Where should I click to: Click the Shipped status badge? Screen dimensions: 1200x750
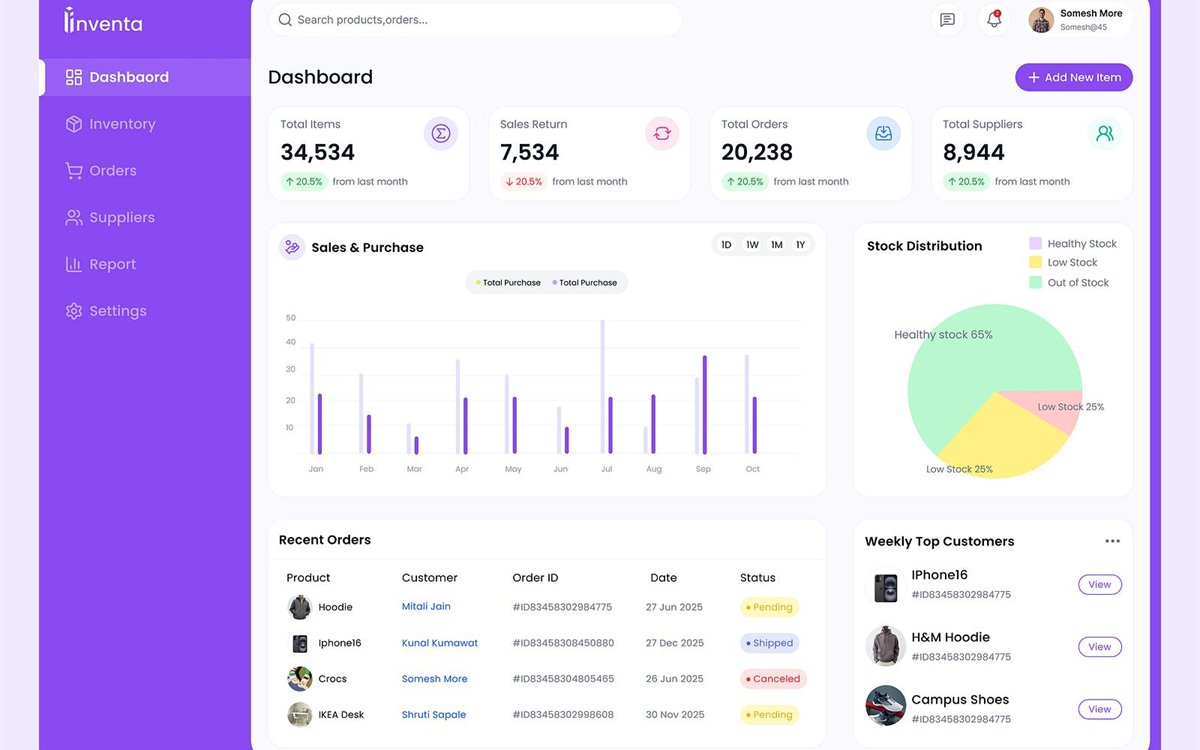770,643
